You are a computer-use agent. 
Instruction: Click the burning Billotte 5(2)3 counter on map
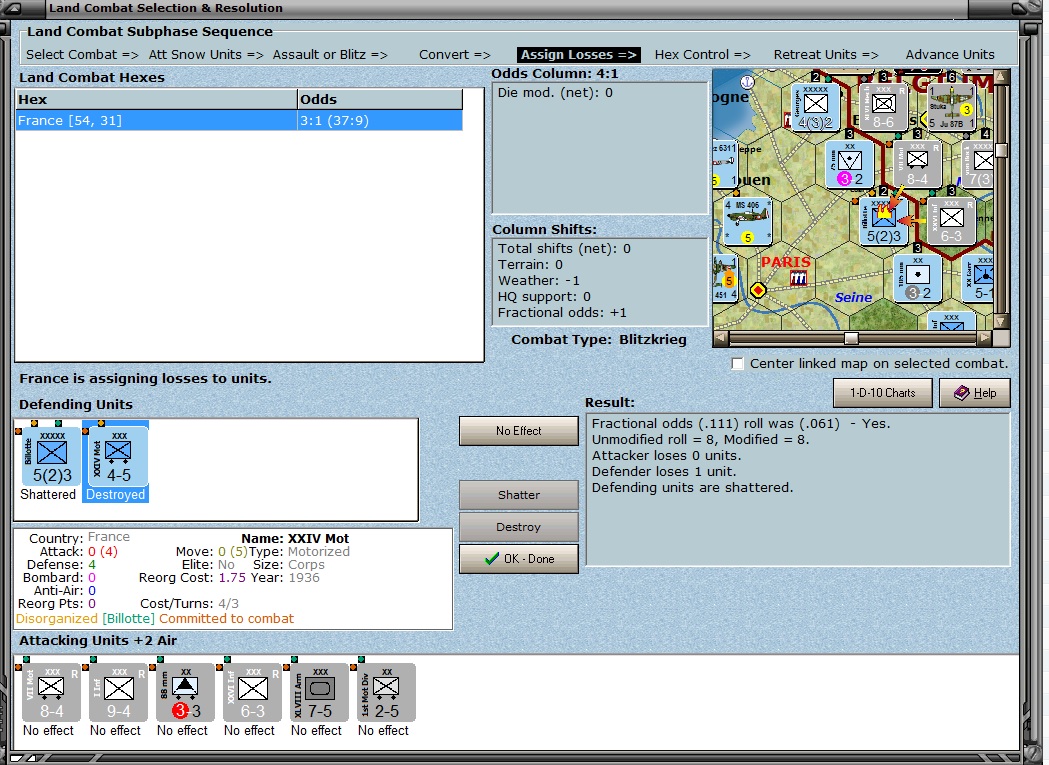point(883,220)
